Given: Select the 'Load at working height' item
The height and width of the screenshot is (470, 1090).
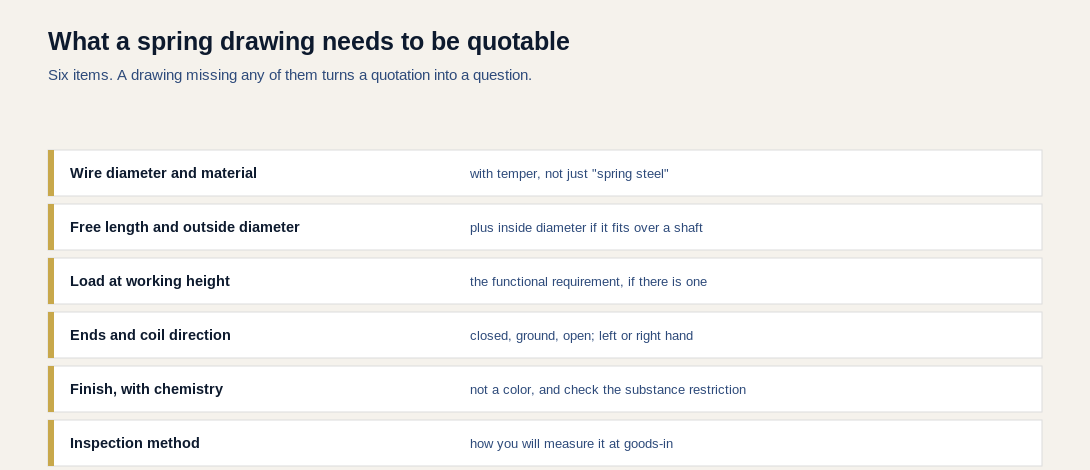Looking at the screenshot, I should (545, 281).
